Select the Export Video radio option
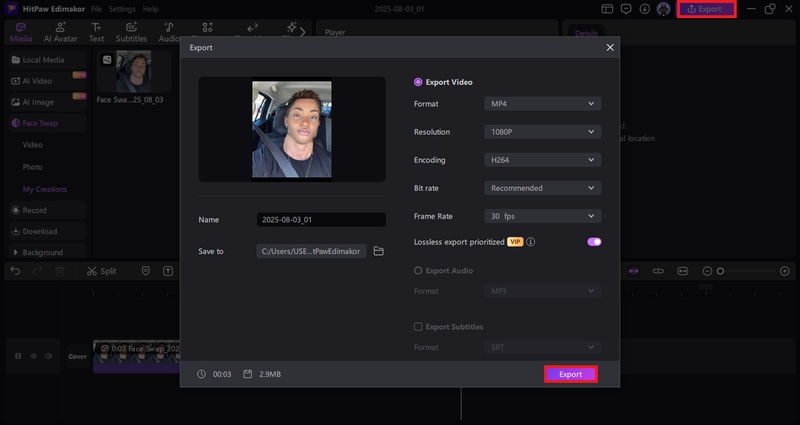Screen dimensions: 800x425 (418, 82)
